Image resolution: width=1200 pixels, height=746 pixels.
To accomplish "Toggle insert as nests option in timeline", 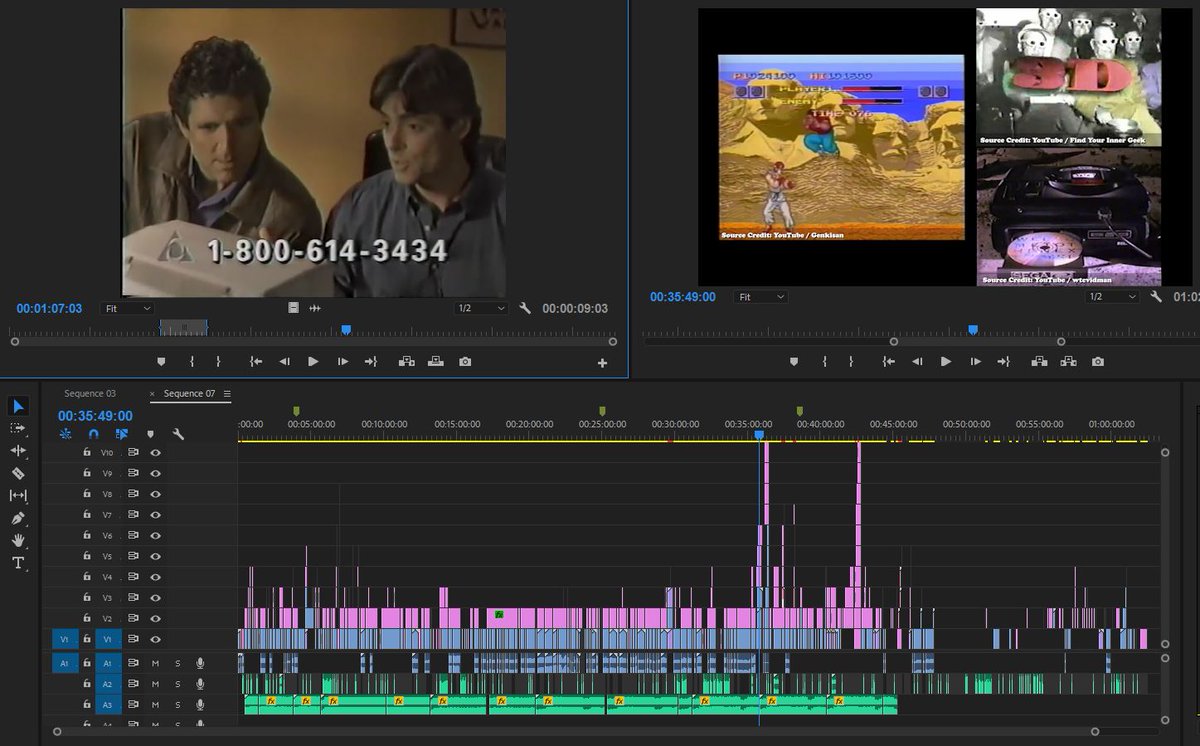I will point(66,434).
